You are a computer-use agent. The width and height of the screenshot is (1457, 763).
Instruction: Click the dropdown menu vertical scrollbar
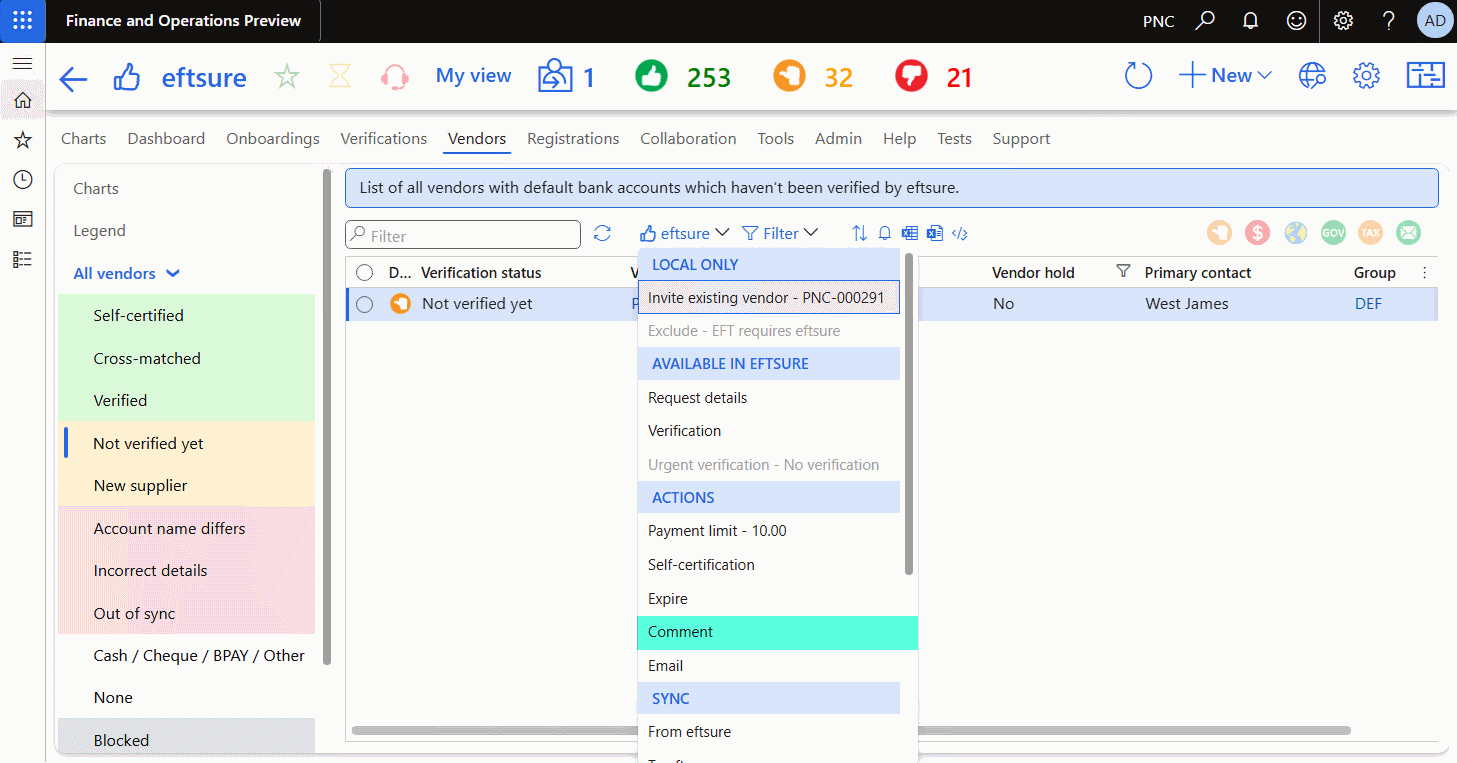(909, 414)
